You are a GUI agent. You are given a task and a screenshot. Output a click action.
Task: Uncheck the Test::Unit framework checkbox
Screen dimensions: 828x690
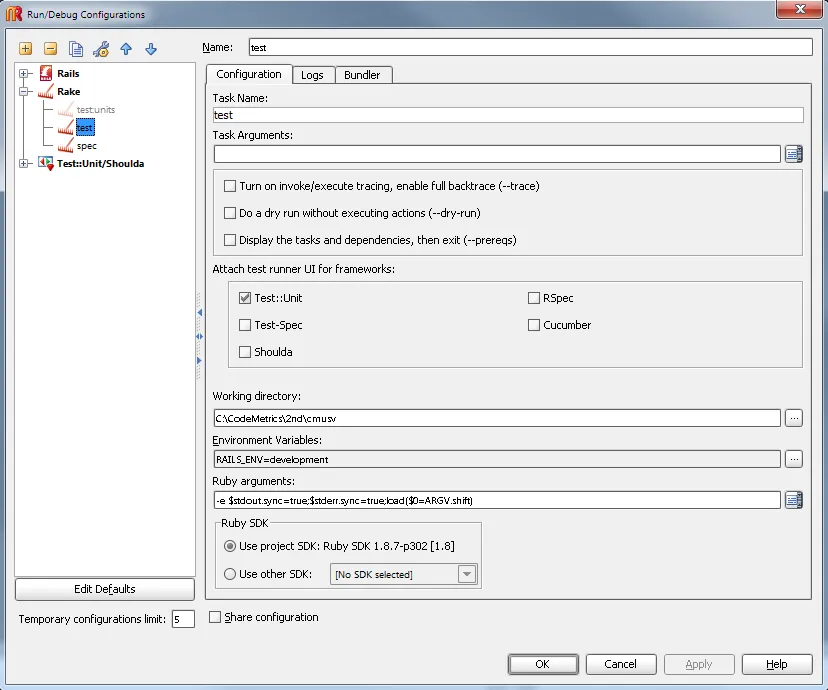(x=244, y=298)
